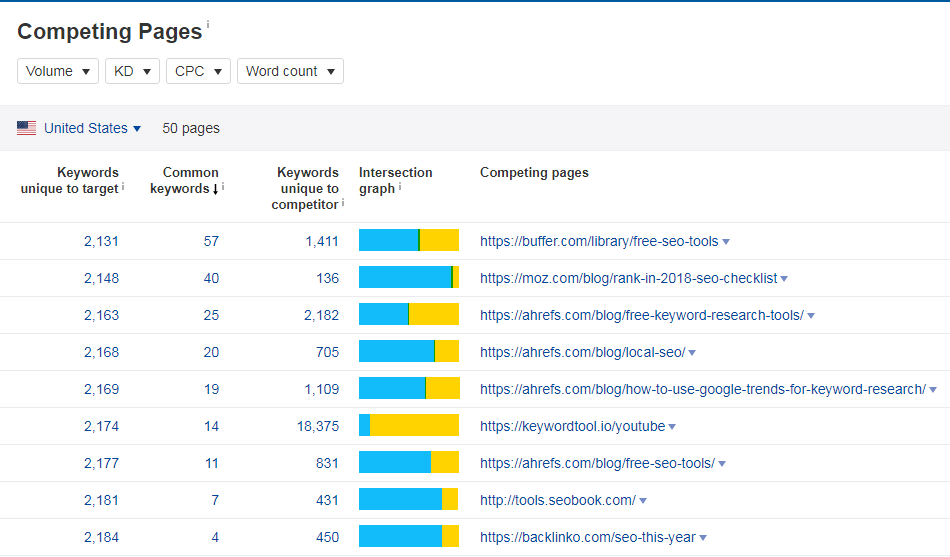
Task: Click unique-to-target value 2,184
Action: click(101, 537)
